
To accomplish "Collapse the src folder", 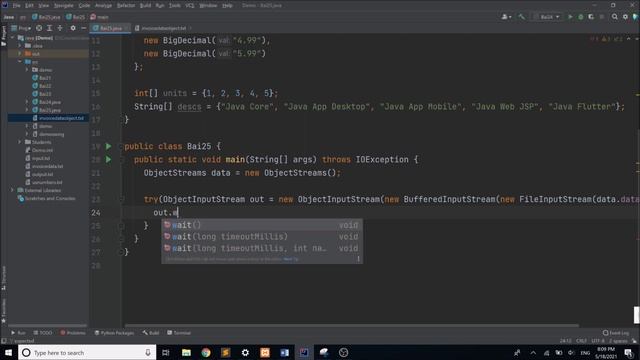I will (x=20, y=62).
